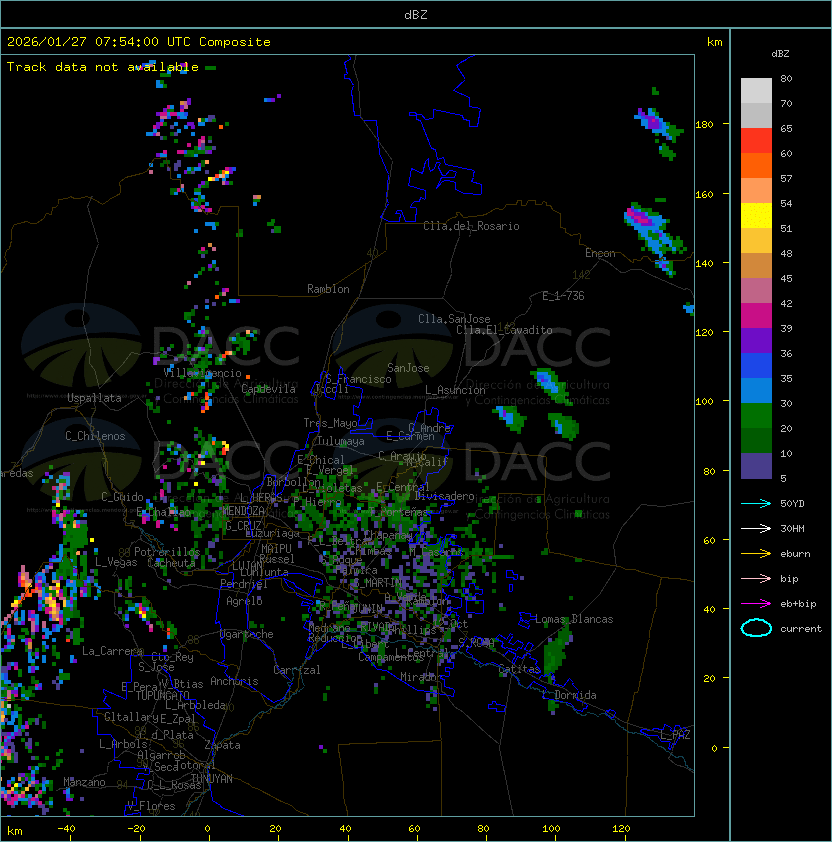Select the 54 dBZ yellow color swatch
Viewport: 832px width, 842px height.
[x=756, y=215]
